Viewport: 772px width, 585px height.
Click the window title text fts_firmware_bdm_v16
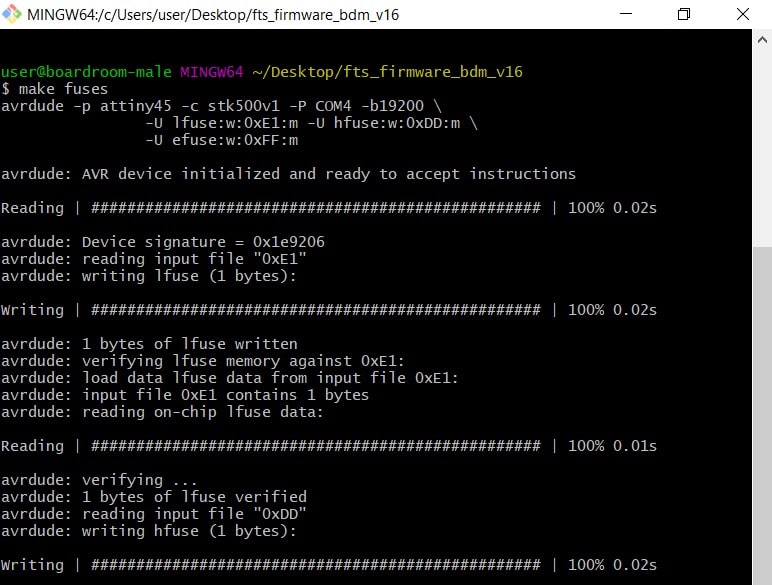[325, 15]
